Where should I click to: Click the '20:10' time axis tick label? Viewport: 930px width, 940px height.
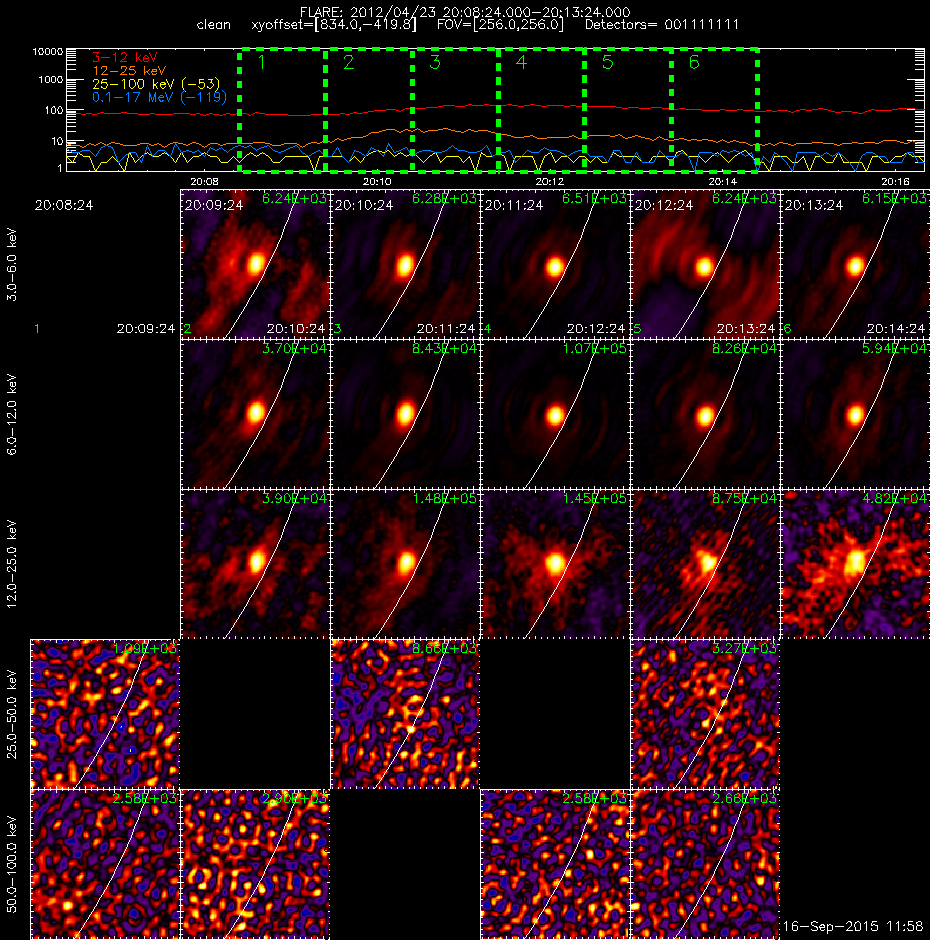click(x=377, y=181)
